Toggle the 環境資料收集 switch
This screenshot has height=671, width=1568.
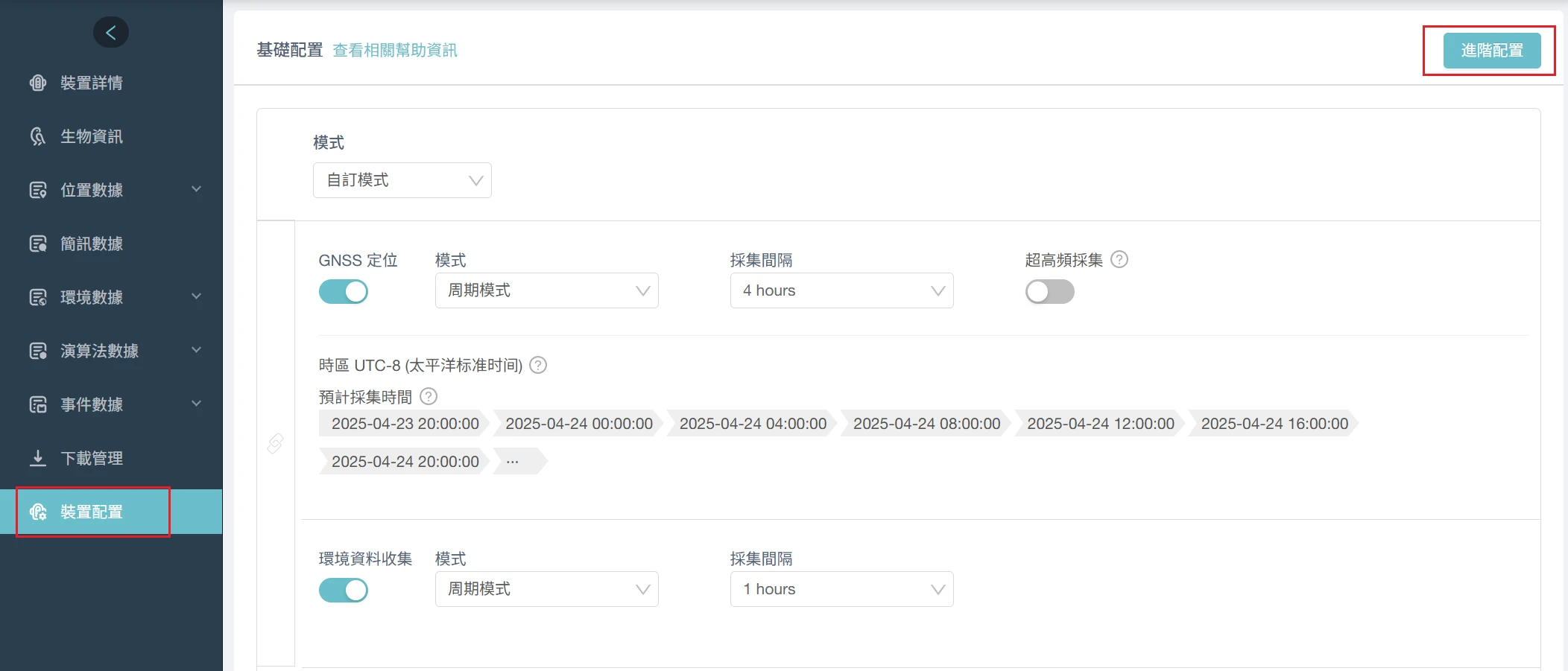(x=344, y=590)
